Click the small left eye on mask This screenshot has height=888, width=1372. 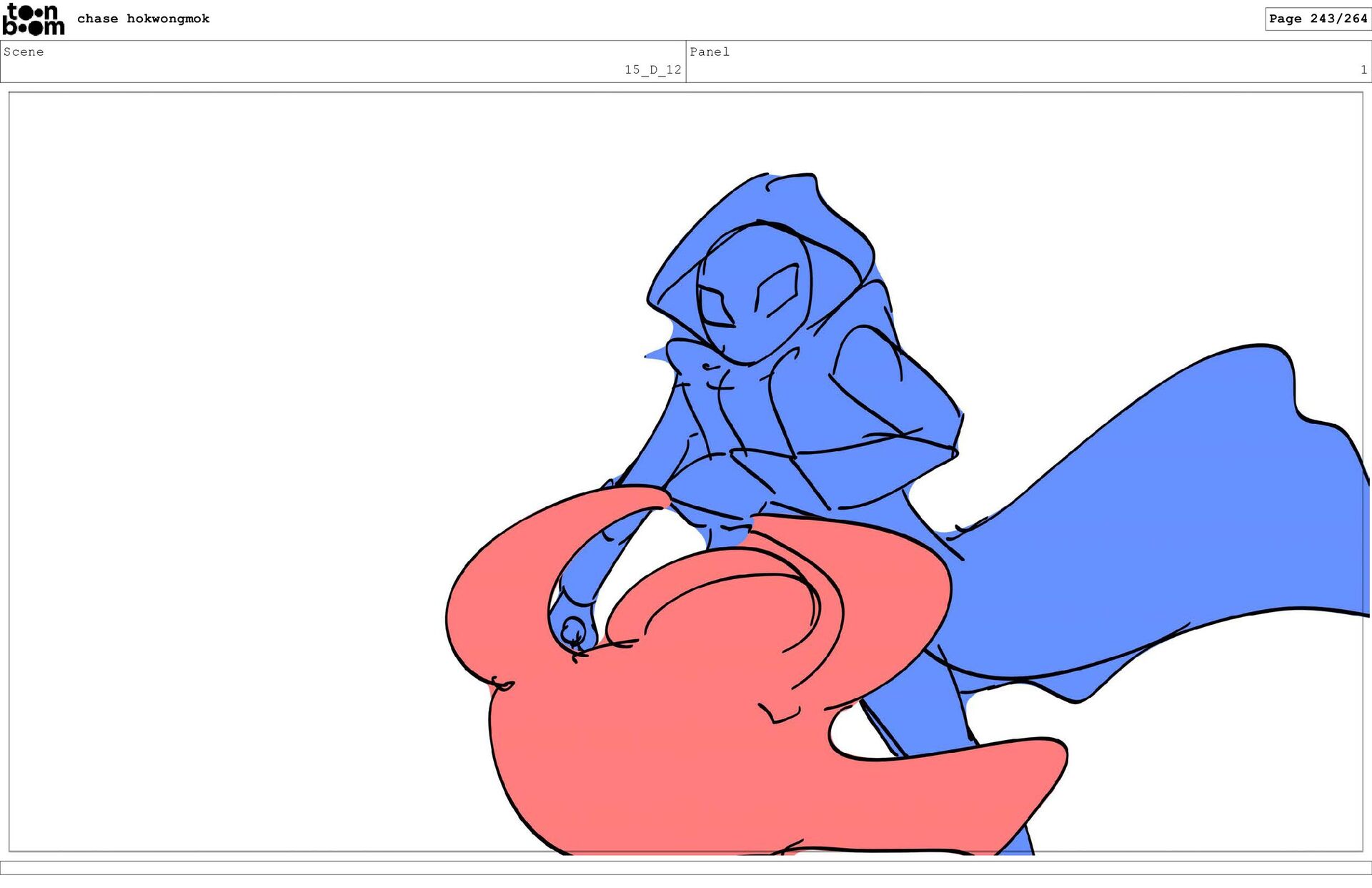coord(715,307)
